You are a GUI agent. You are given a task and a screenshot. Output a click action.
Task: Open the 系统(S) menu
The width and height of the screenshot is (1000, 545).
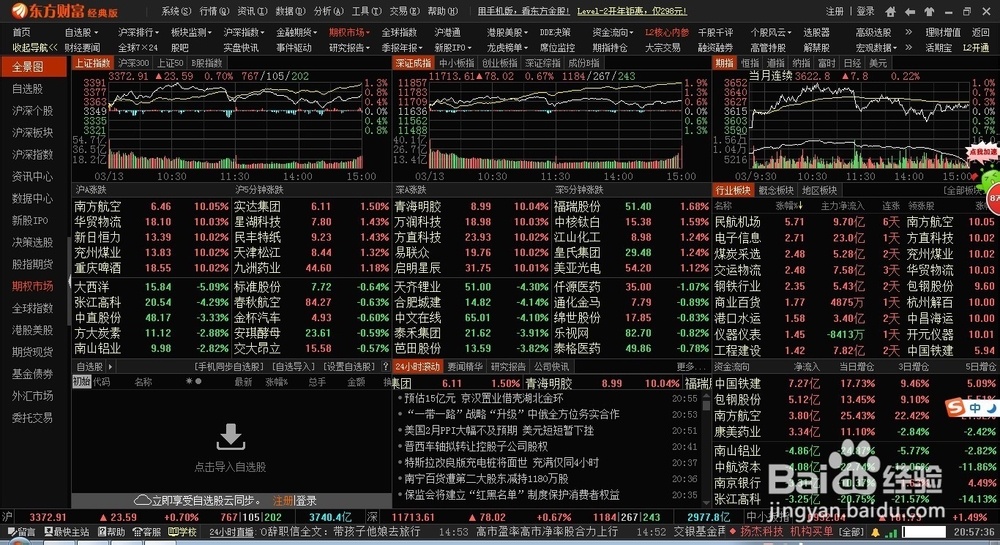[176, 11]
